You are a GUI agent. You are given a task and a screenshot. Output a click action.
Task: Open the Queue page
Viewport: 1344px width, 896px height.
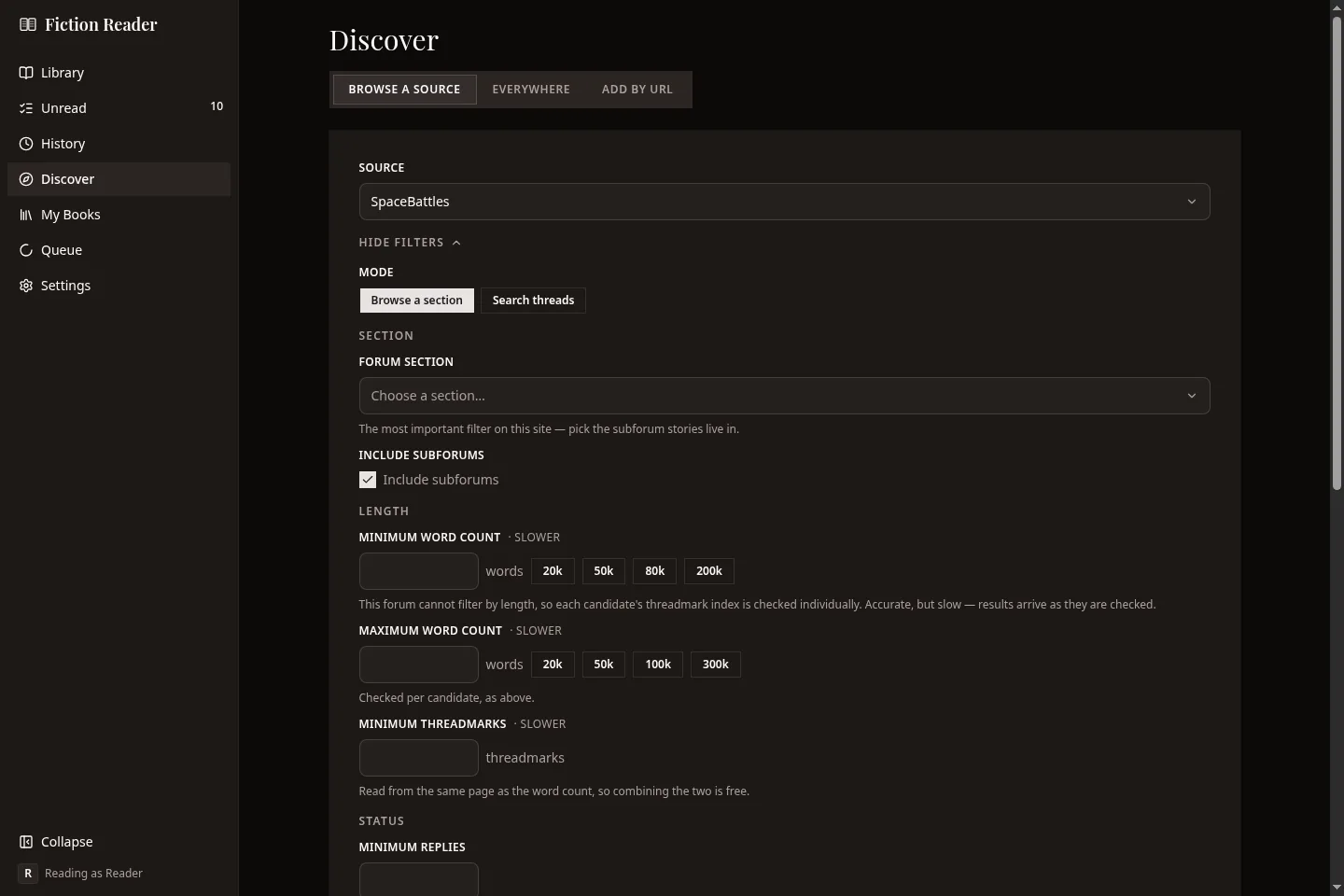pyautogui.click(x=119, y=250)
